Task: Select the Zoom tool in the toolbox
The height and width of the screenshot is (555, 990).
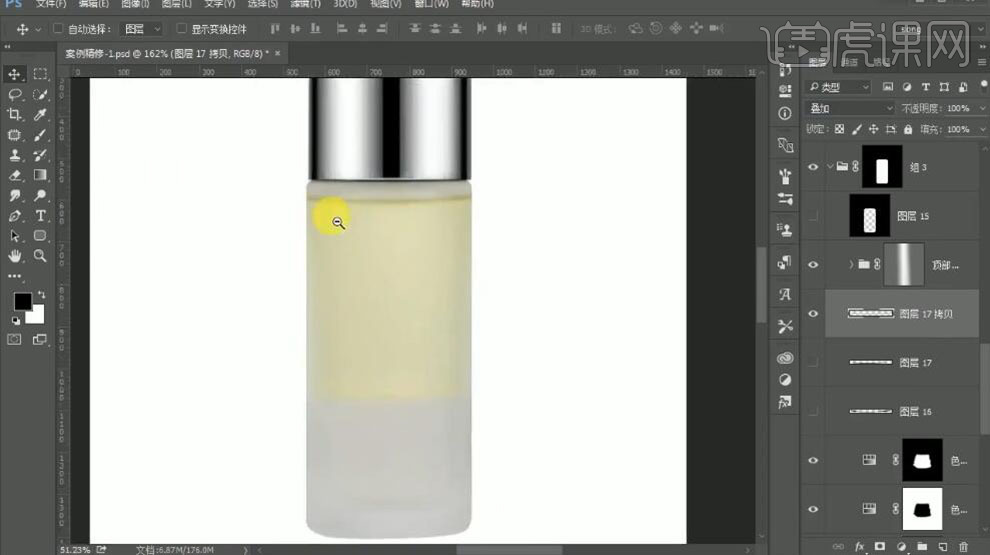Action: pos(40,256)
